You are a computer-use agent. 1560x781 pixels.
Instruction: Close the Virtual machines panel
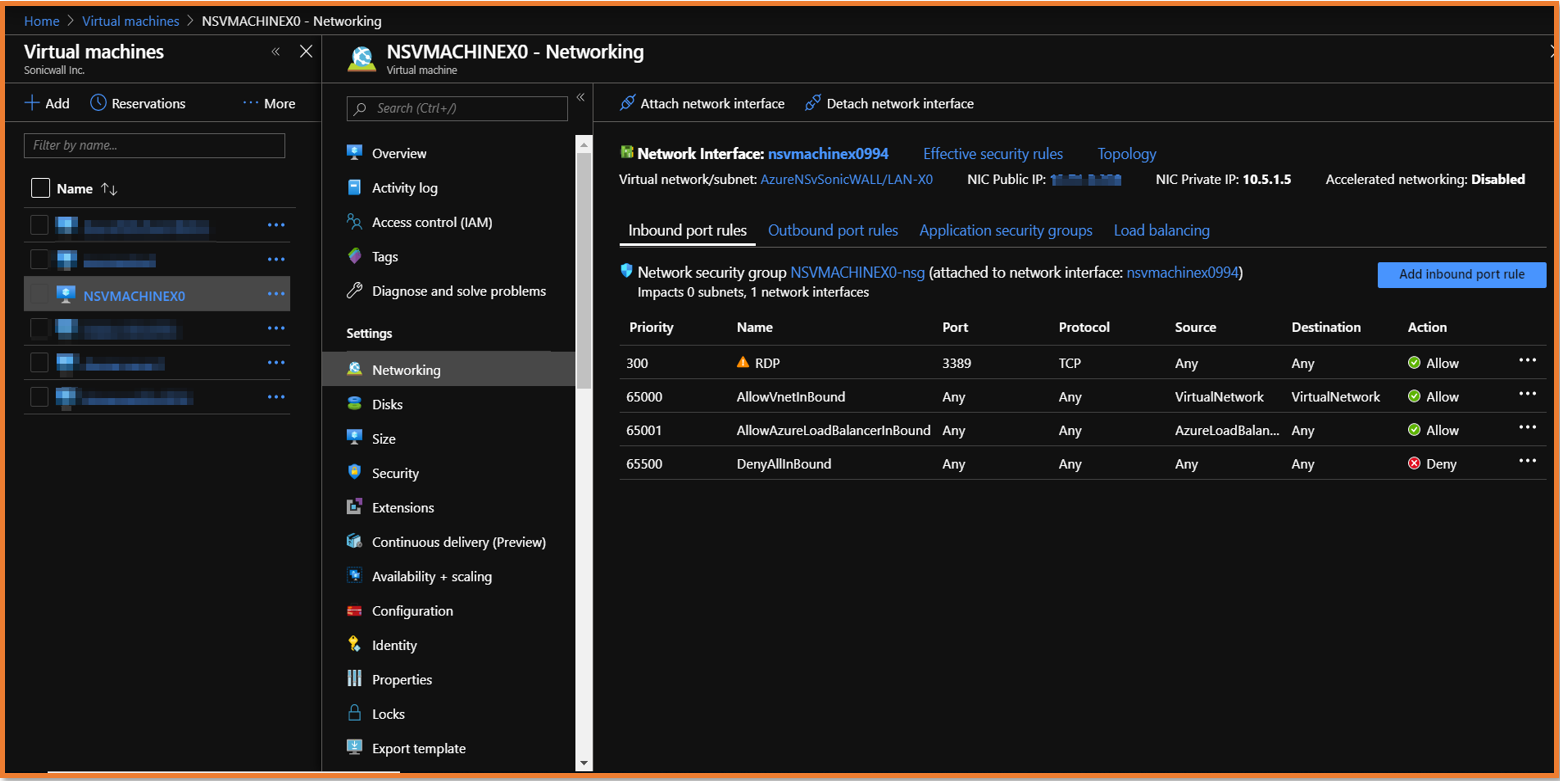[x=306, y=52]
